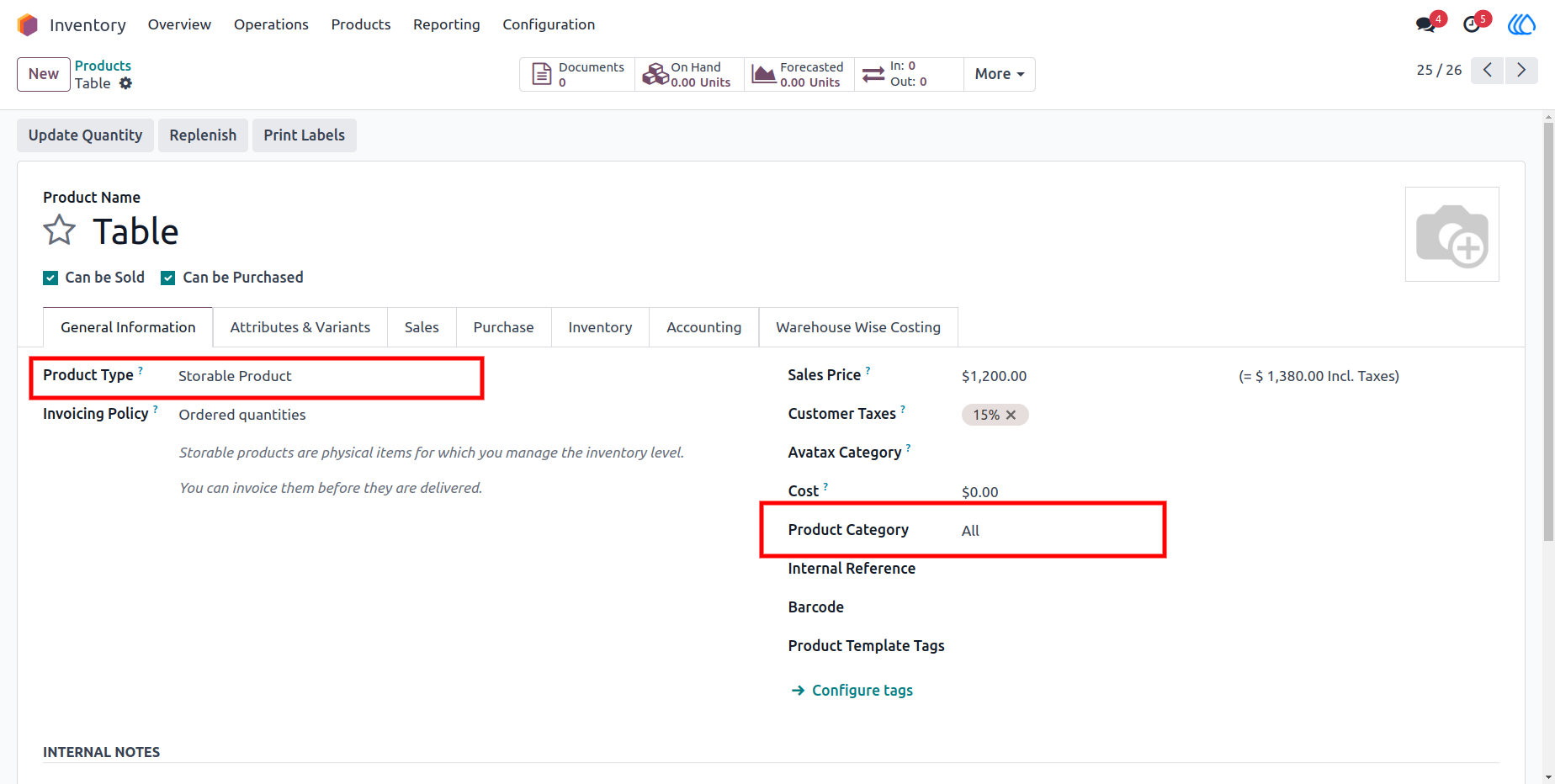Expand the More dropdown
The width and height of the screenshot is (1555, 784).
coord(1000,74)
